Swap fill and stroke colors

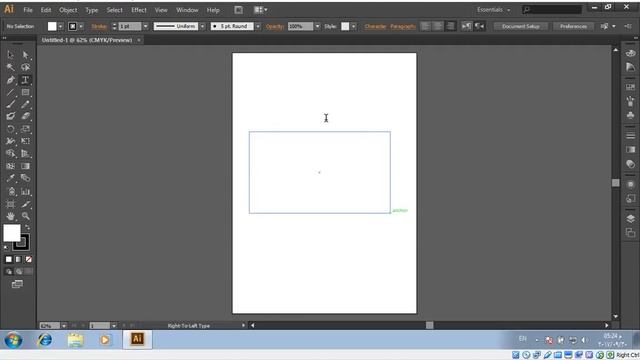click(27, 227)
